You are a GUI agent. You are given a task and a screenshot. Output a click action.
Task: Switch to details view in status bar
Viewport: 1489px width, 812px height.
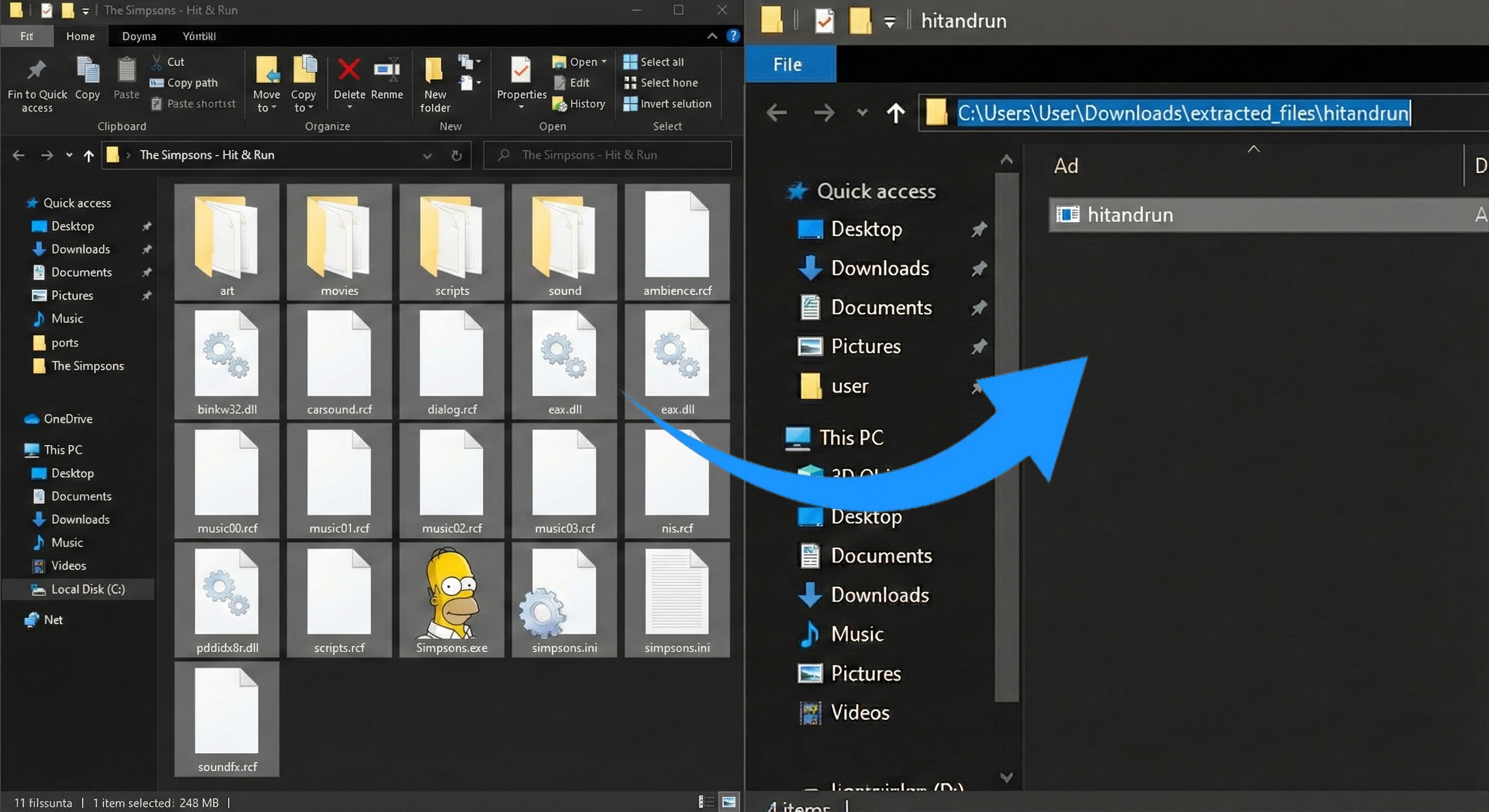click(x=706, y=801)
